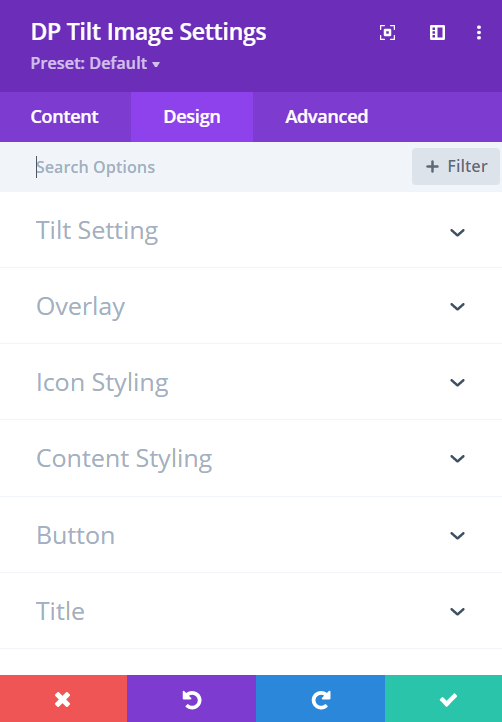This screenshot has width=502, height=722.
Task: Click the Filter button
Action: coord(455,167)
